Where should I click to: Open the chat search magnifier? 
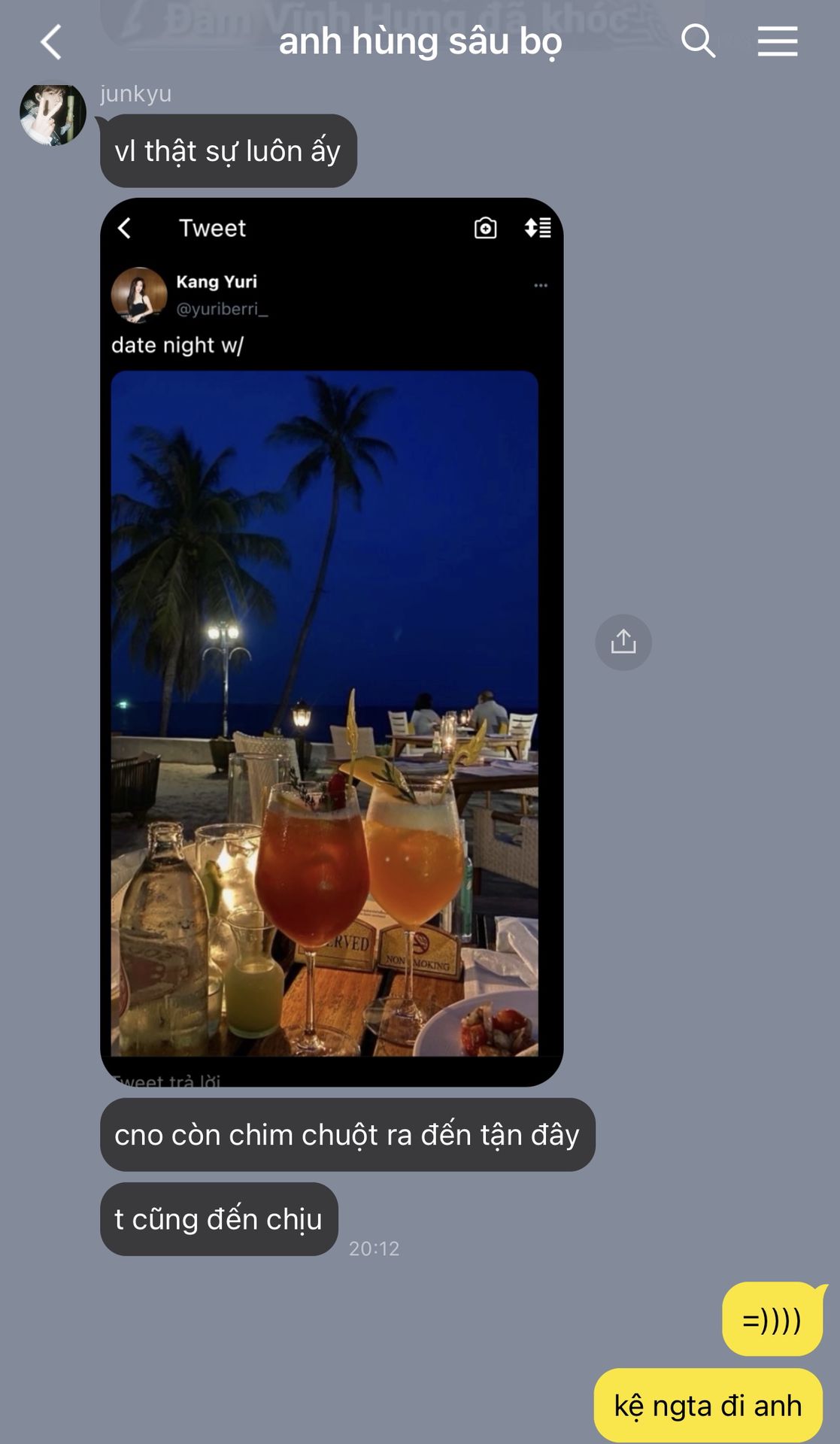click(698, 41)
